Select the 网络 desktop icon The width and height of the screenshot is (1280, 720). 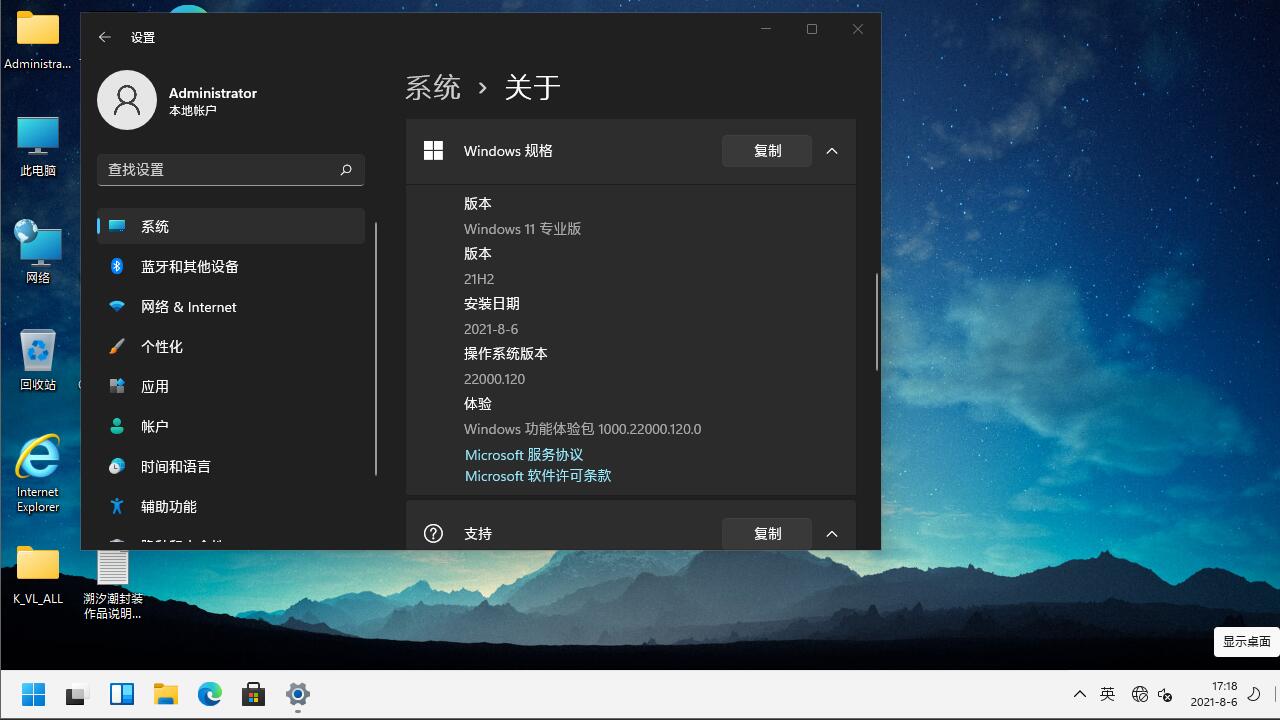38,252
